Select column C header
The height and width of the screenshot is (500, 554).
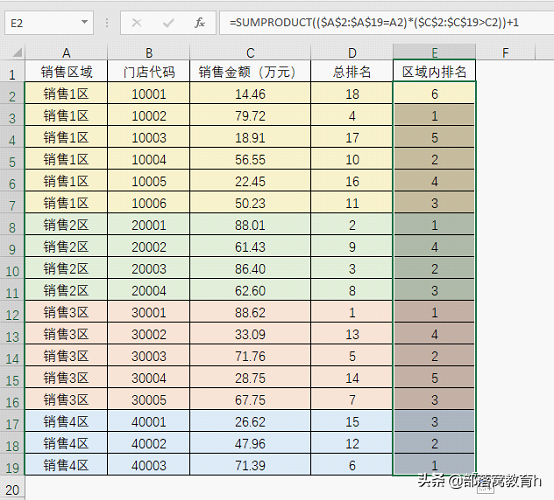(x=250, y=53)
